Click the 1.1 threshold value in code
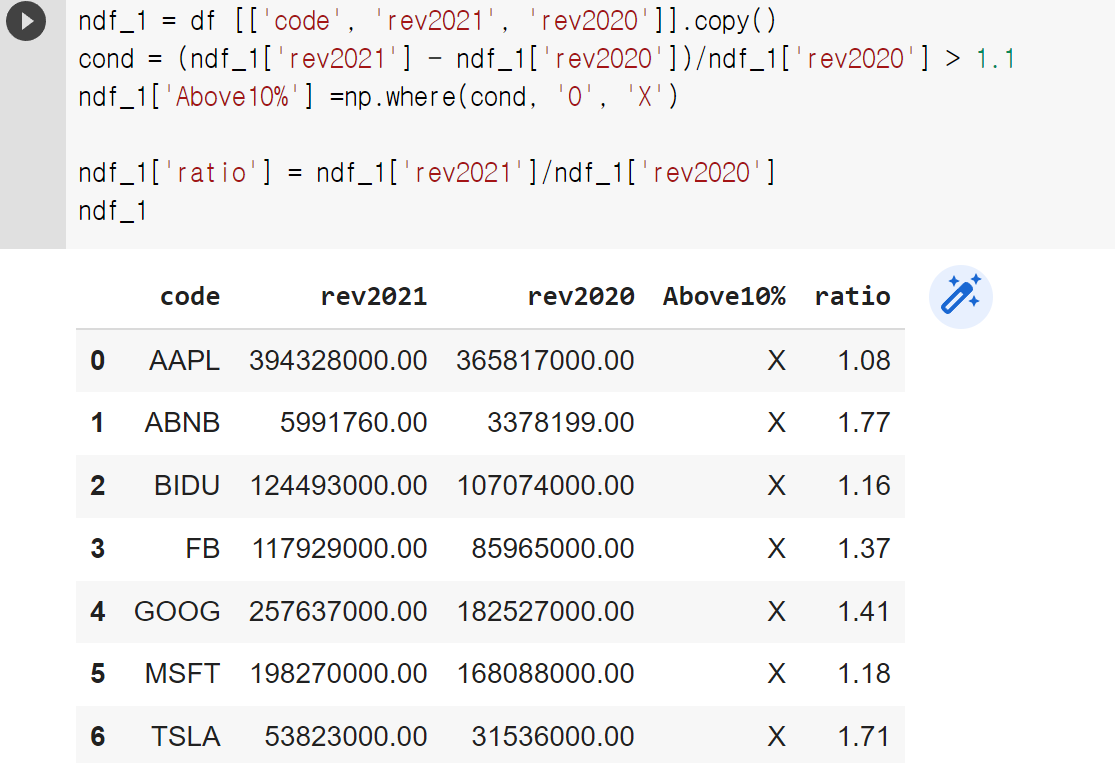1115x763 pixels. [x=995, y=58]
